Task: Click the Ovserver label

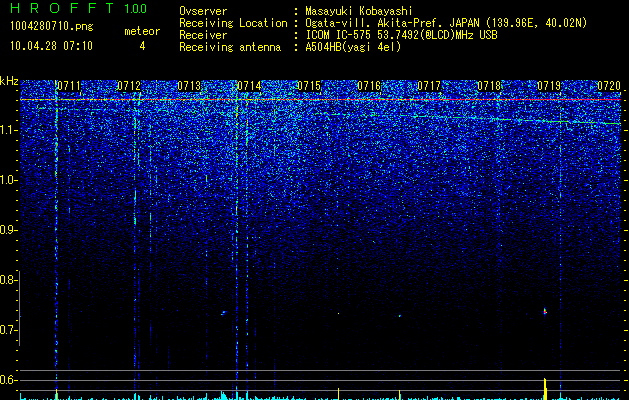Action: [203, 11]
